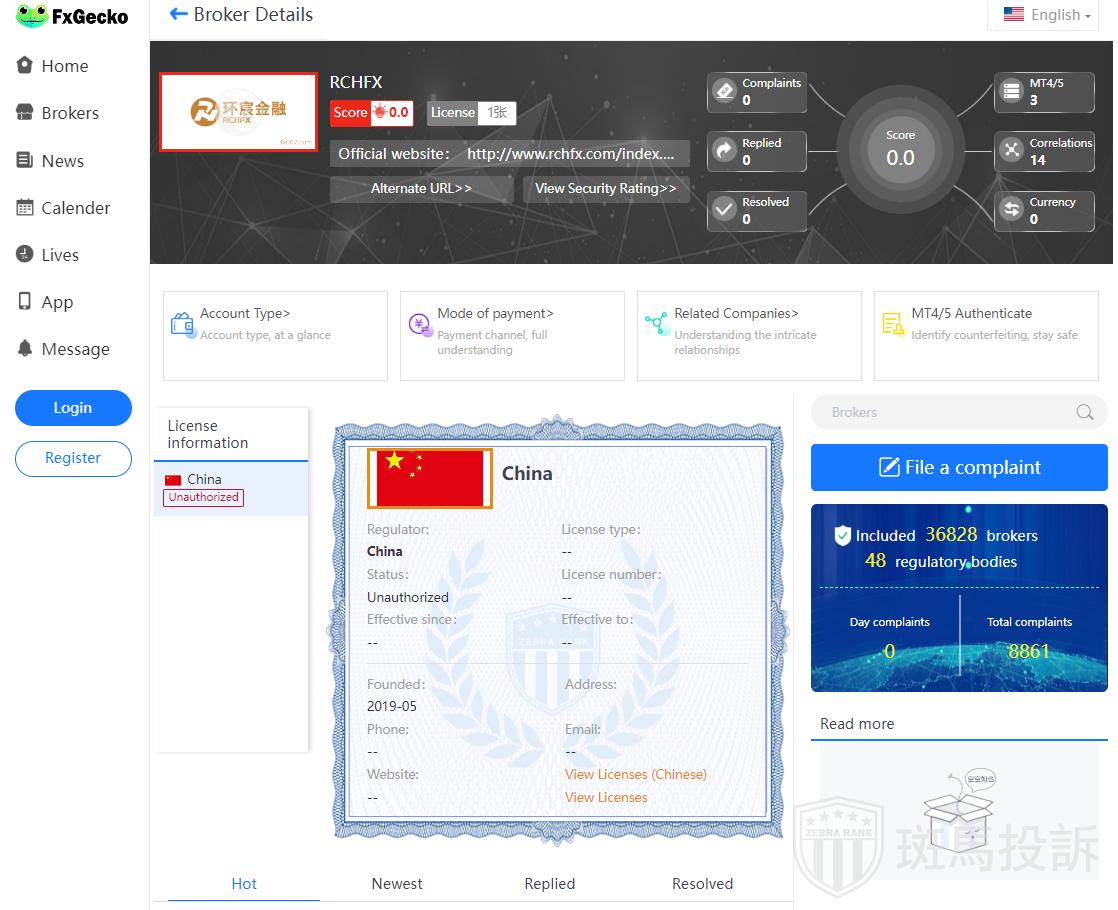The width and height of the screenshot is (1118, 910).
Task: Click the Account Type wallet icon
Action: (183, 323)
